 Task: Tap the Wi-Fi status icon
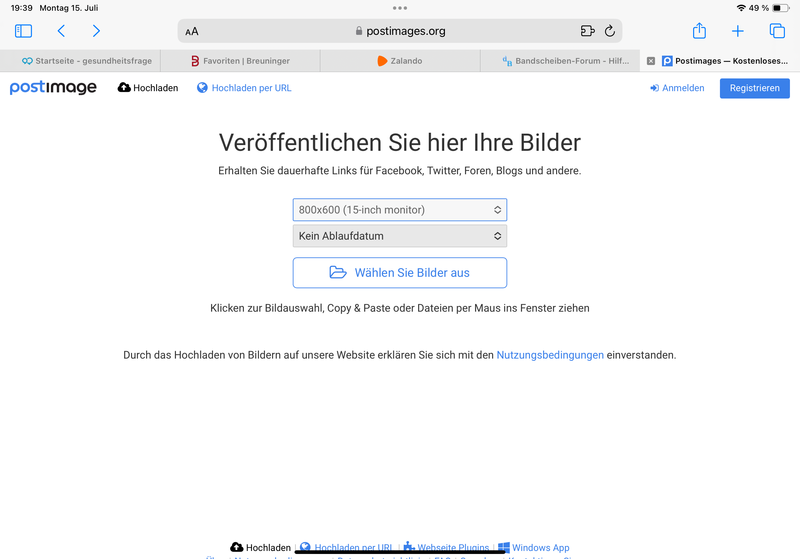(741, 8)
